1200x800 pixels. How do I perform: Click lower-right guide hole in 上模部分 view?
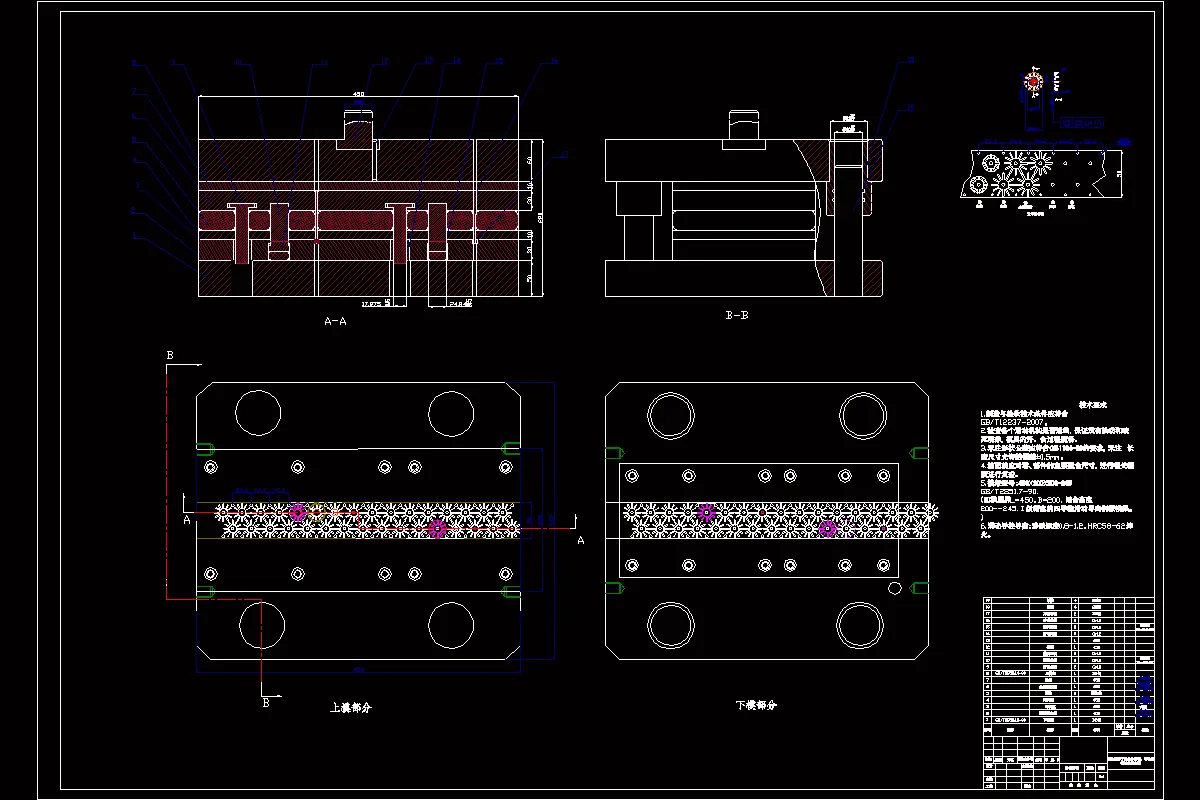[451, 624]
